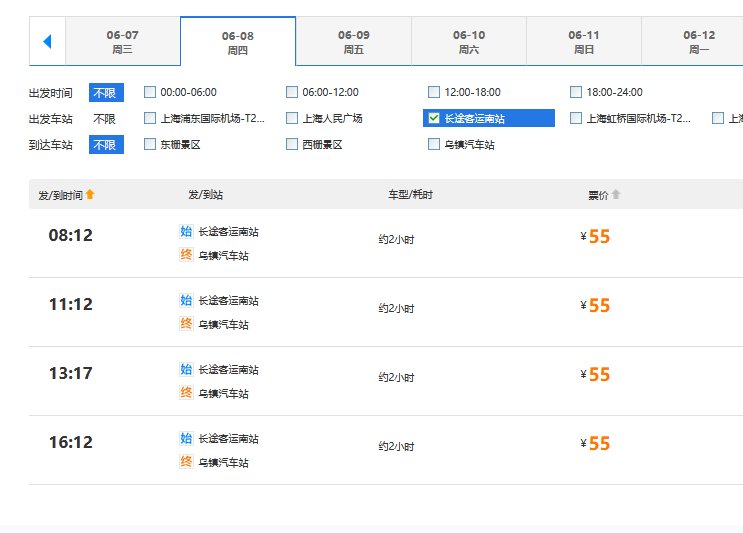The width and height of the screenshot is (743, 533).
Task: Click 终 end icon in 11:12 row
Action: coord(186,324)
